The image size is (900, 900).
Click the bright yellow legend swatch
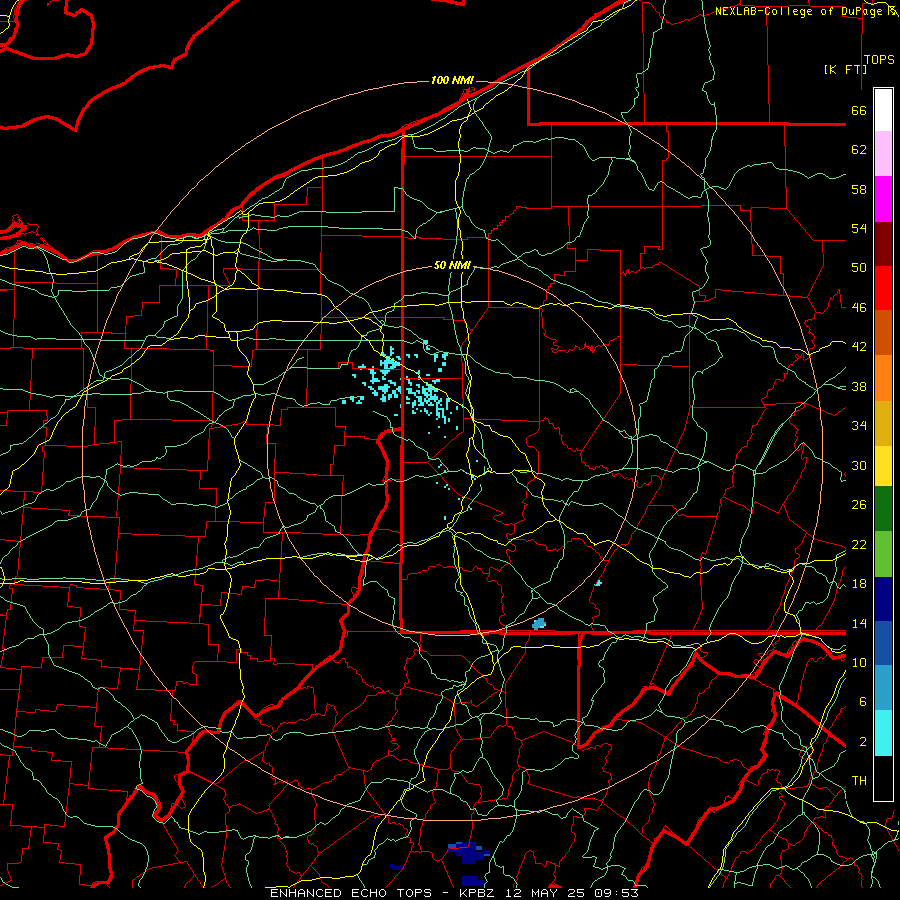[x=883, y=466]
